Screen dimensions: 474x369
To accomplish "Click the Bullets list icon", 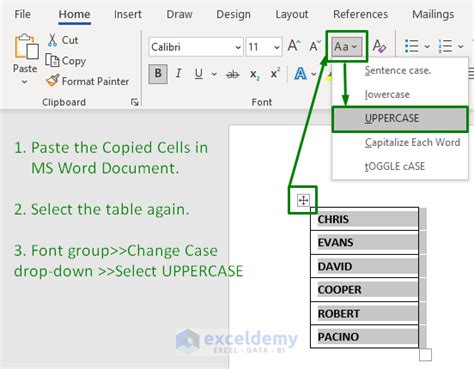I will coord(412,46).
